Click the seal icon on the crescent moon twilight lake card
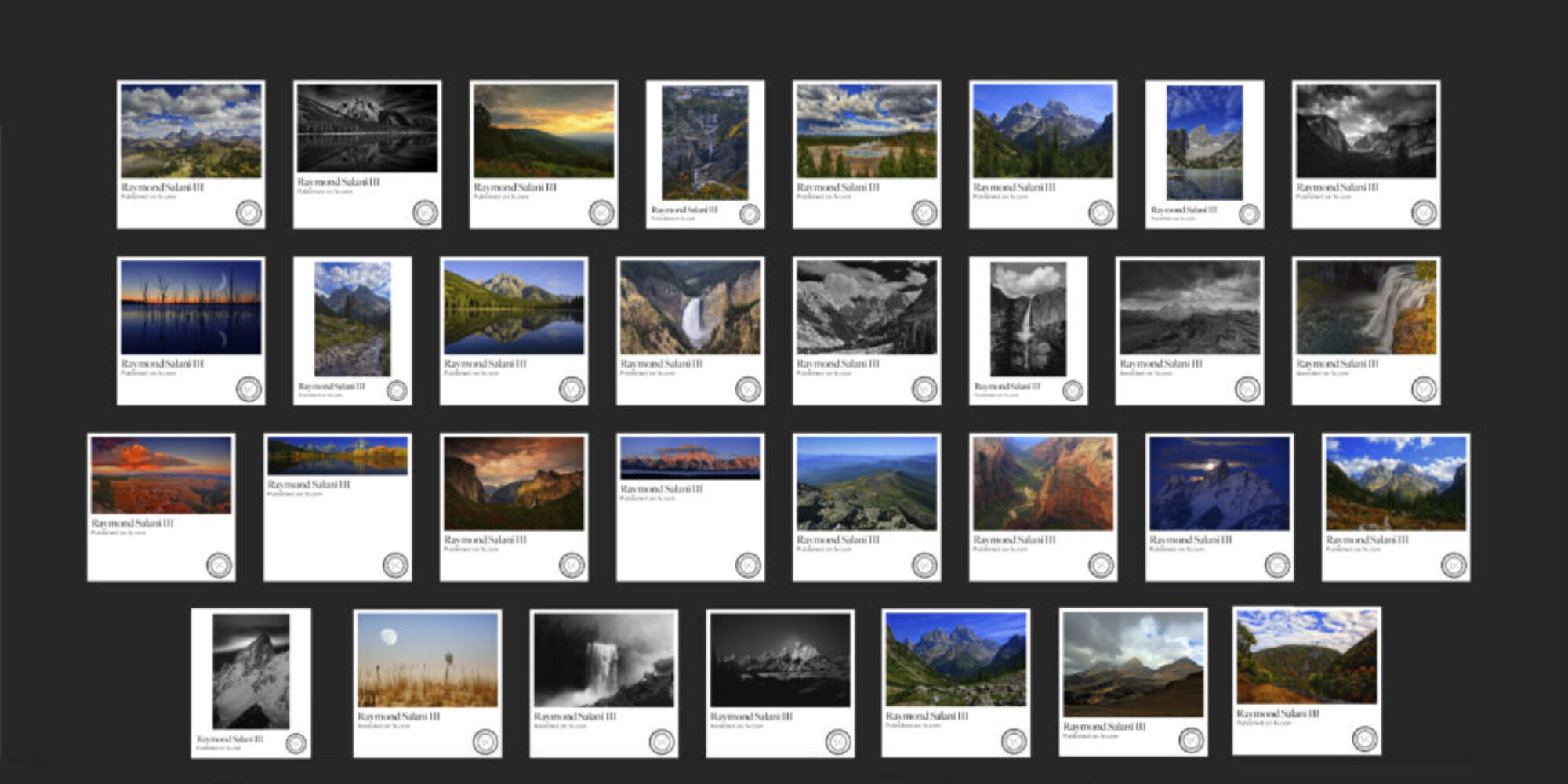The width and height of the screenshot is (1568, 784). click(x=249, y=389)
